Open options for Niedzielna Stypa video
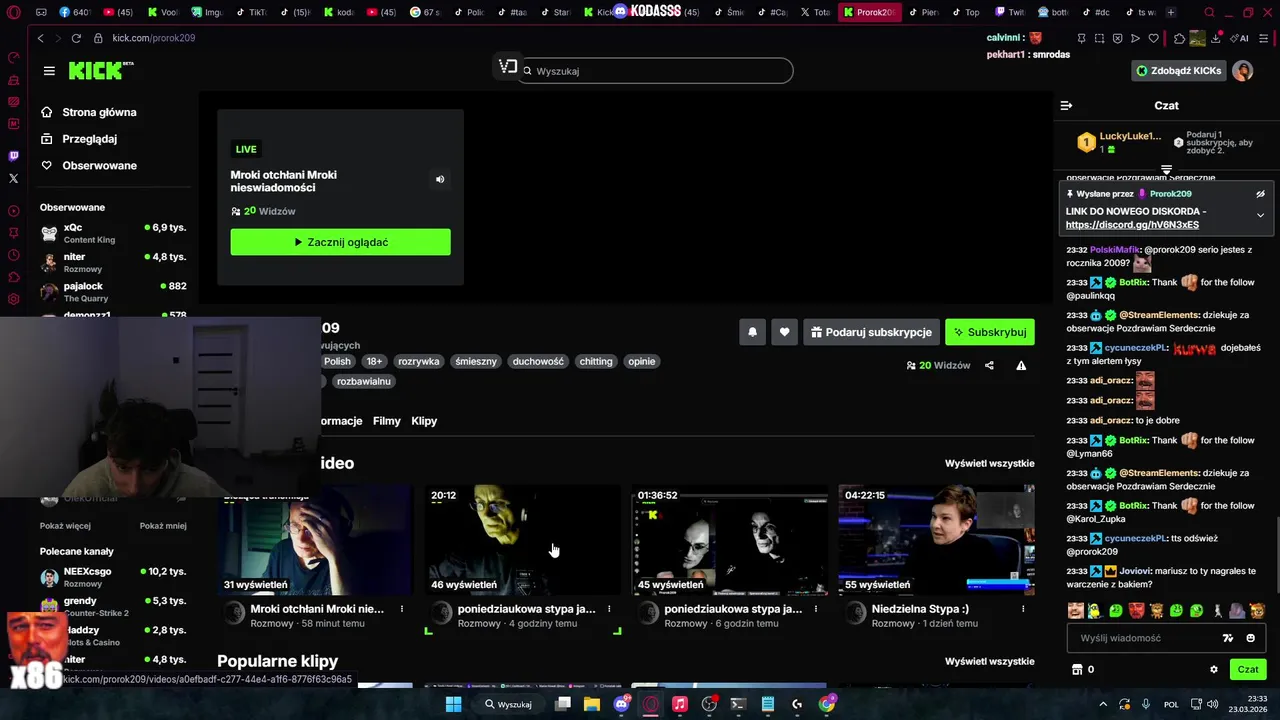The image size is (1280, 720). (1023, 608)
